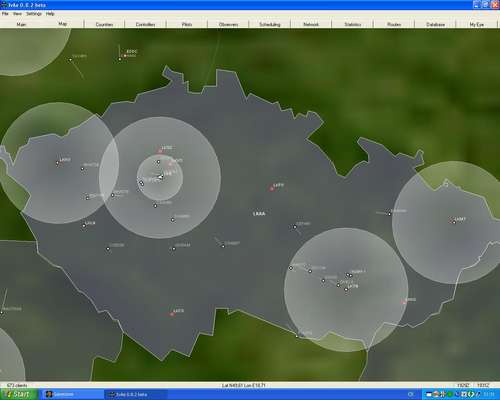Open the Help menu
Viewport: 500px width, 400px height.
(50, 14)
